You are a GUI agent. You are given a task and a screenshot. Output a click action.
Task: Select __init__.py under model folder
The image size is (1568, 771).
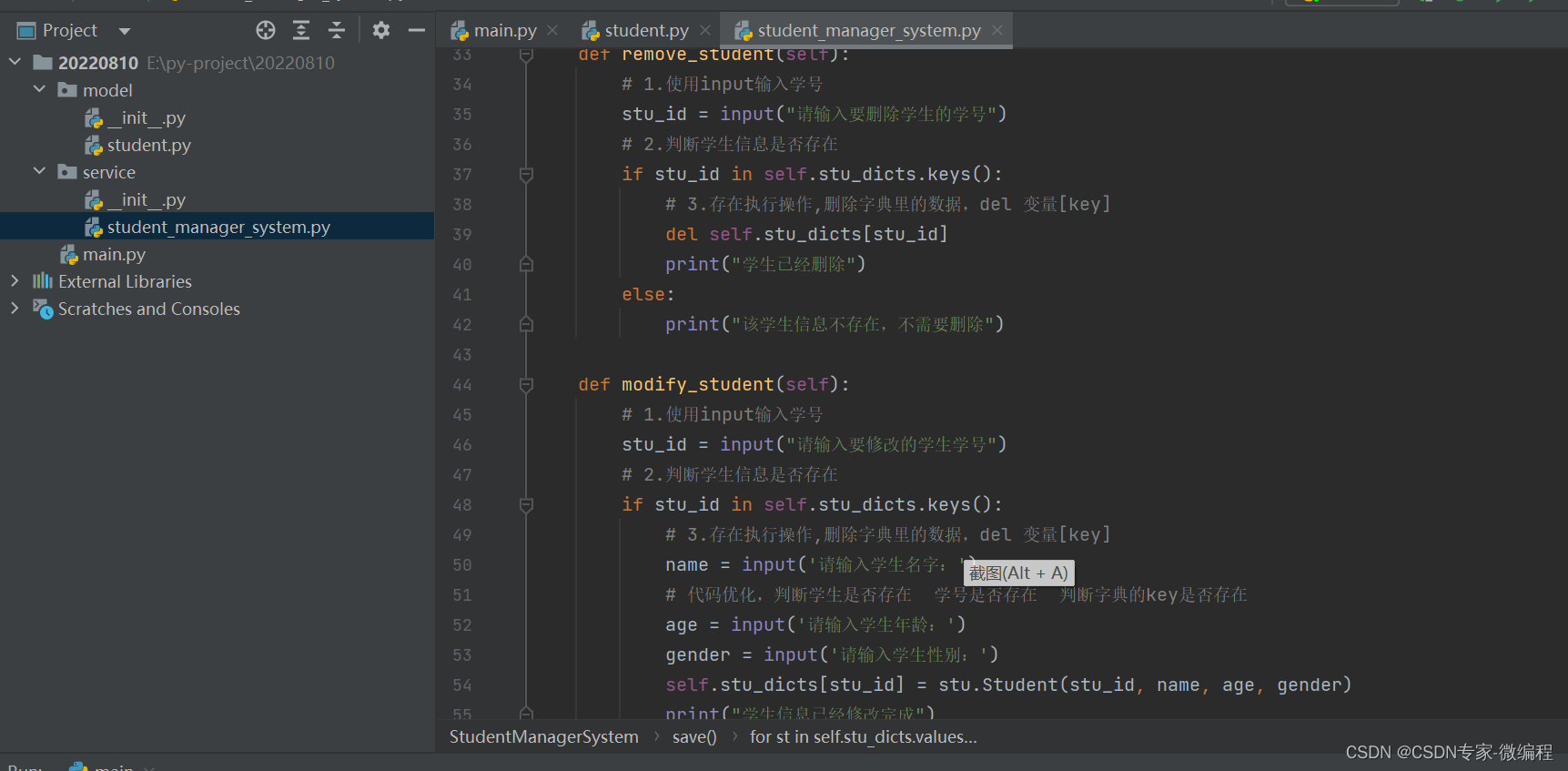[147, 117]
